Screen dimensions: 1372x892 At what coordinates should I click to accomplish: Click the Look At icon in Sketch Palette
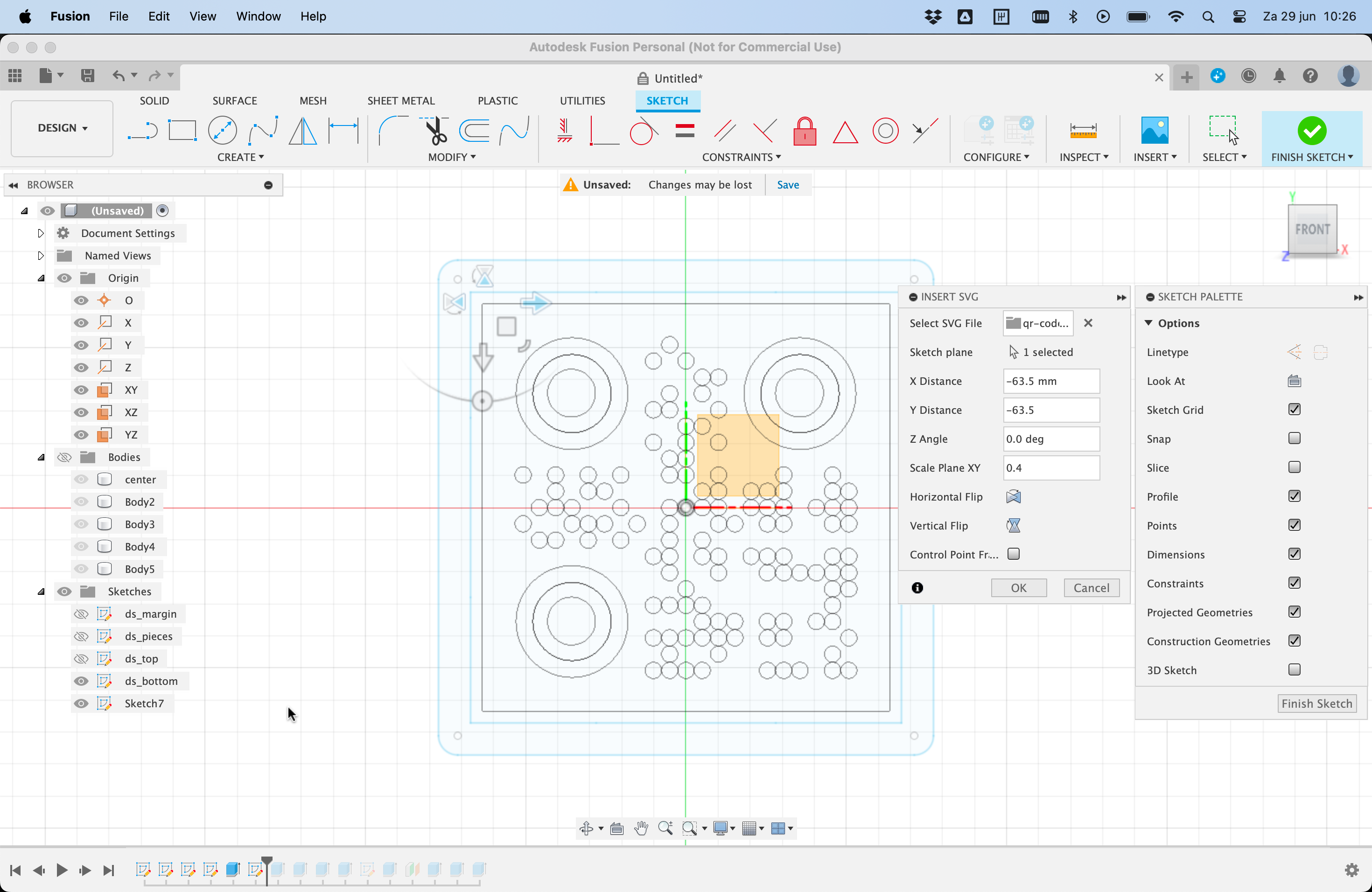pyautogui.click(x=1294, y=381)
